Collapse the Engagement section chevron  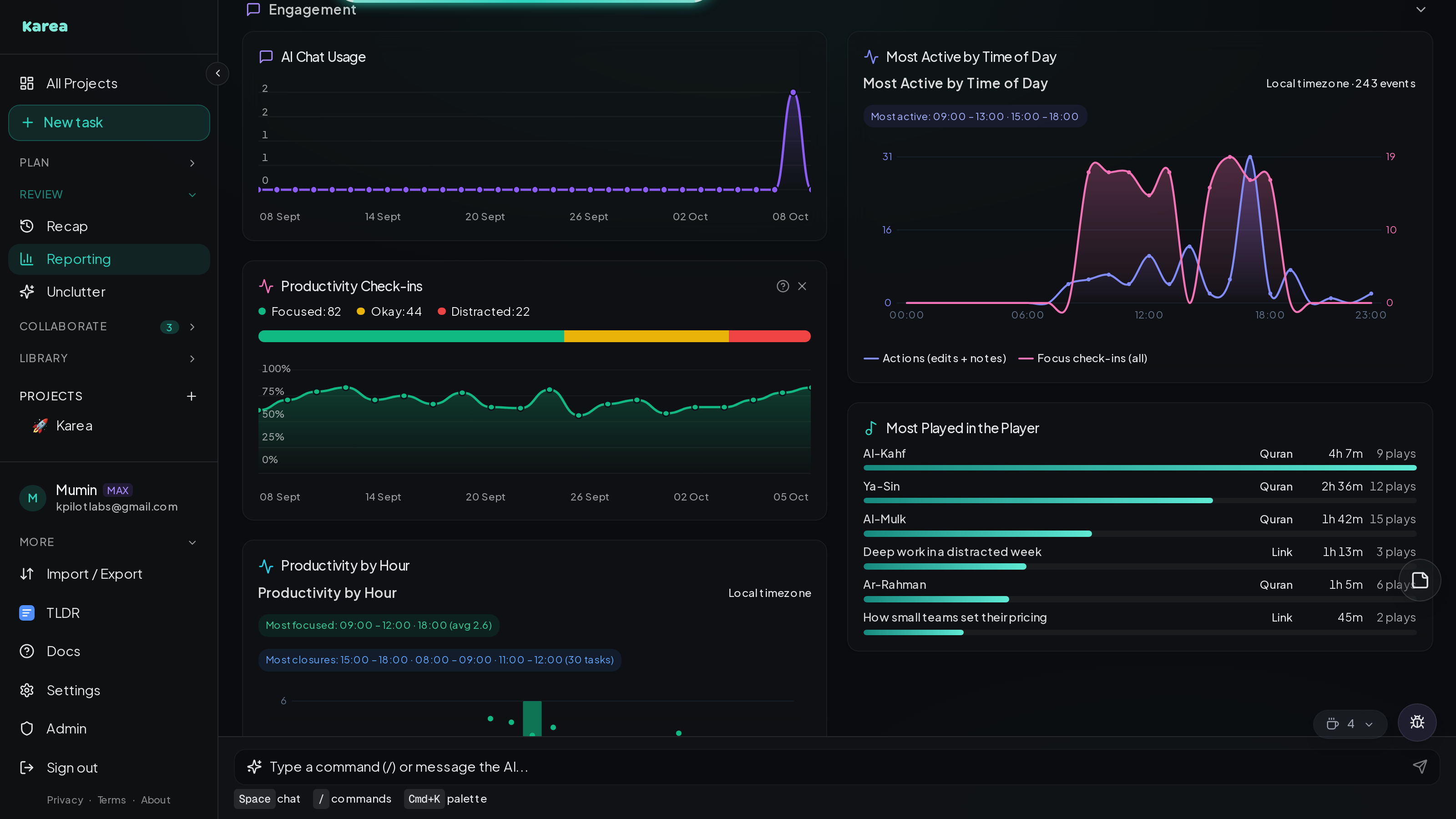click(1421, 10)
